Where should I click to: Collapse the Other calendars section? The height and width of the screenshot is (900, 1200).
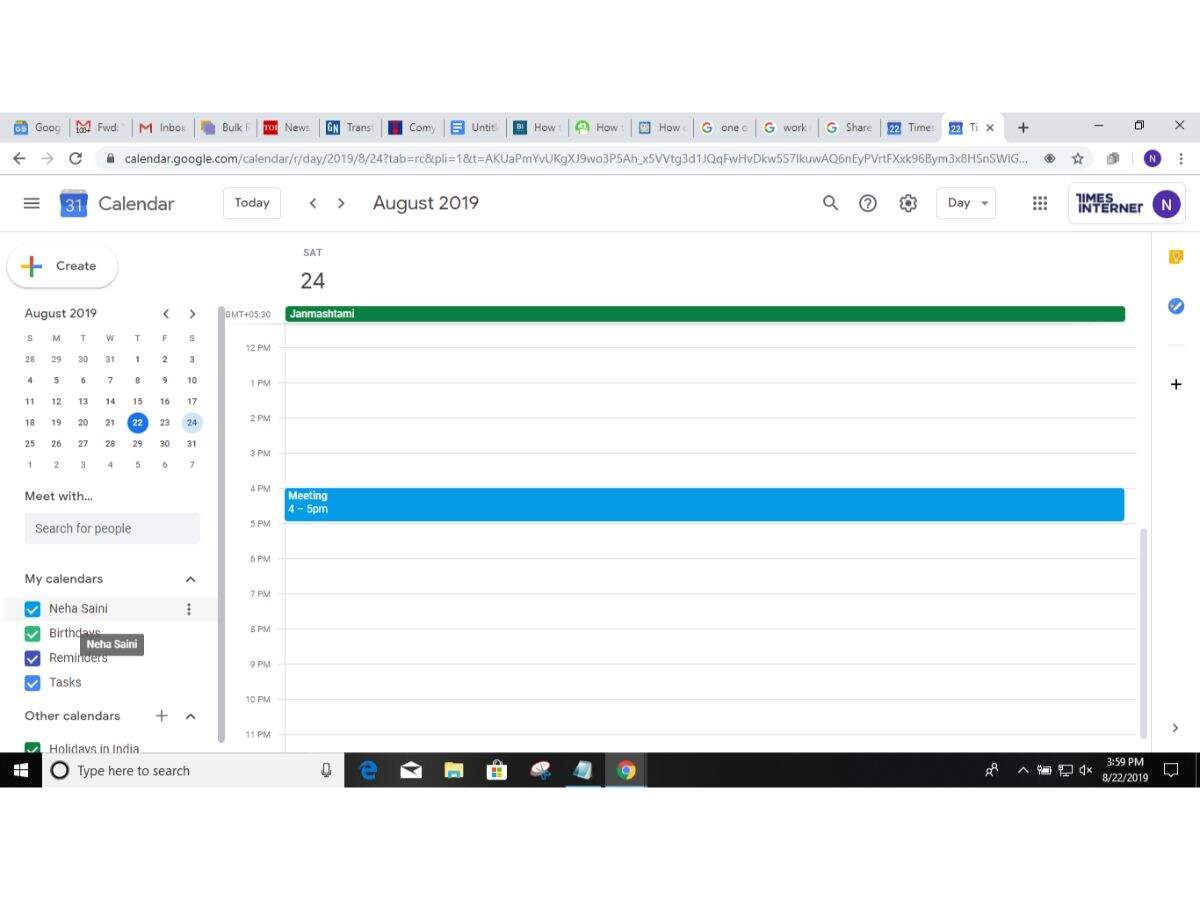click(190, 716)
